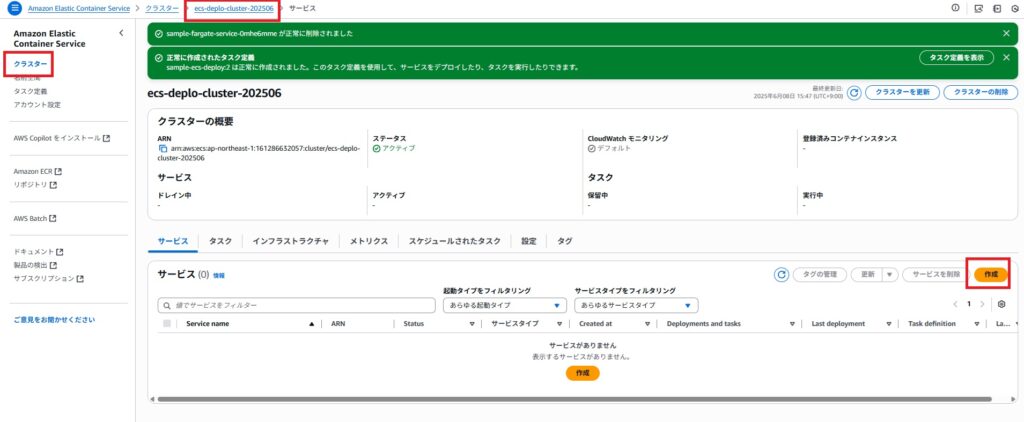Image resolution: width=1024 pixels, height=422 pixels.
Task: Toggle the select-all services checkbox
Action: (x=167, y=324)
